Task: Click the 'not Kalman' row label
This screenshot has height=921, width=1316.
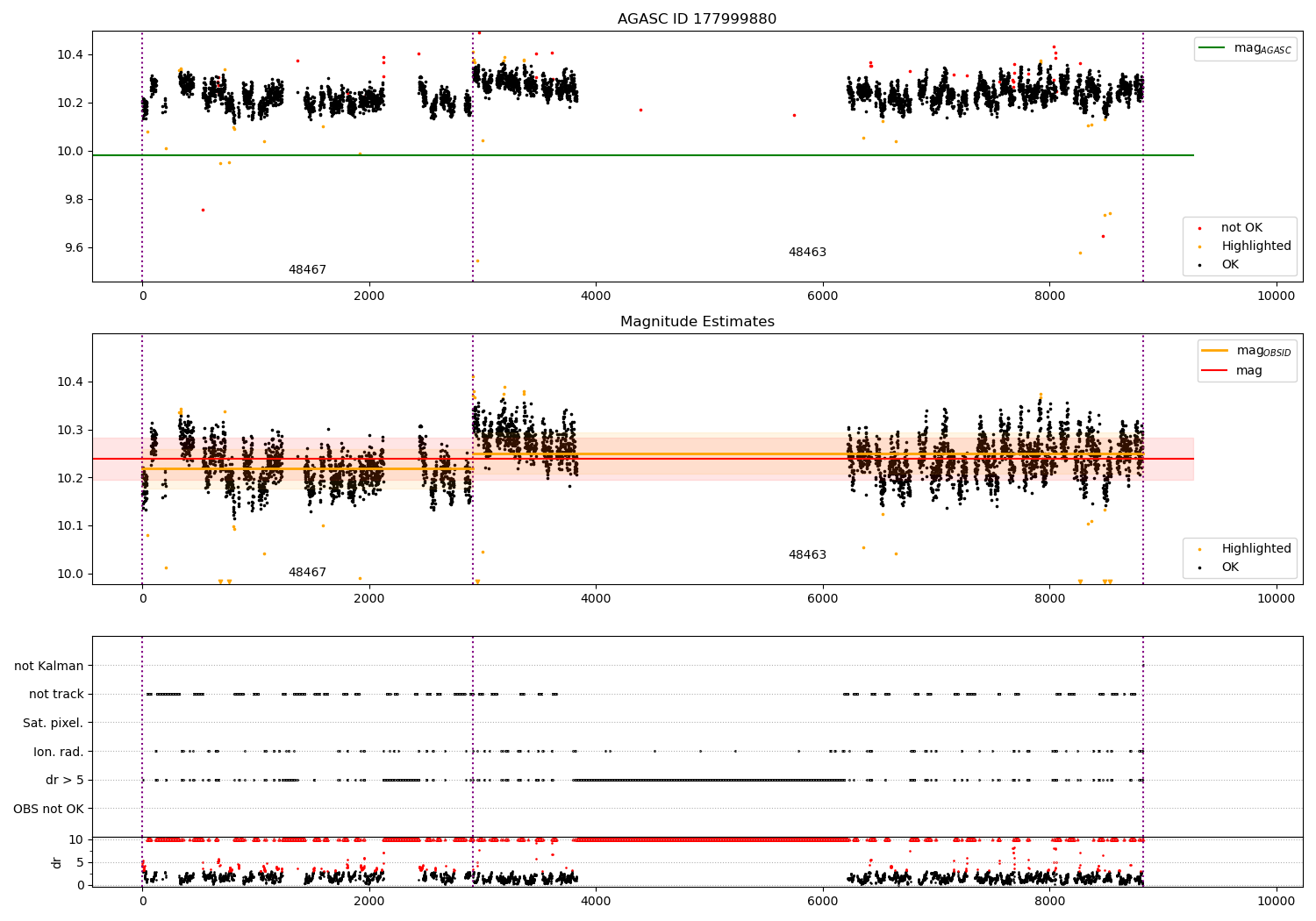Action: pos(49,667)
